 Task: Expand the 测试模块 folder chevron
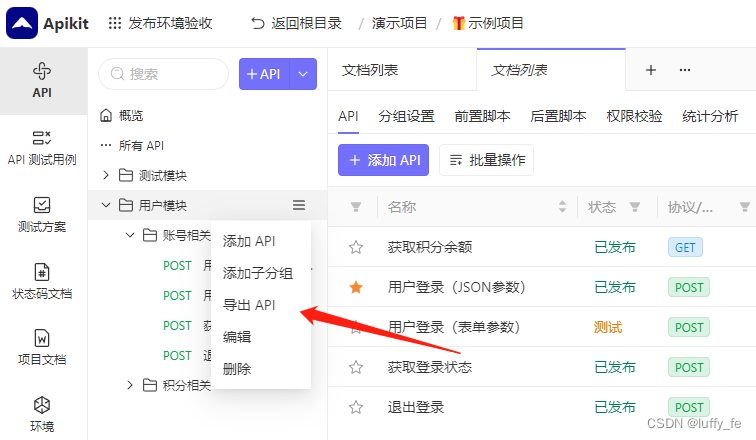(106, 175)
